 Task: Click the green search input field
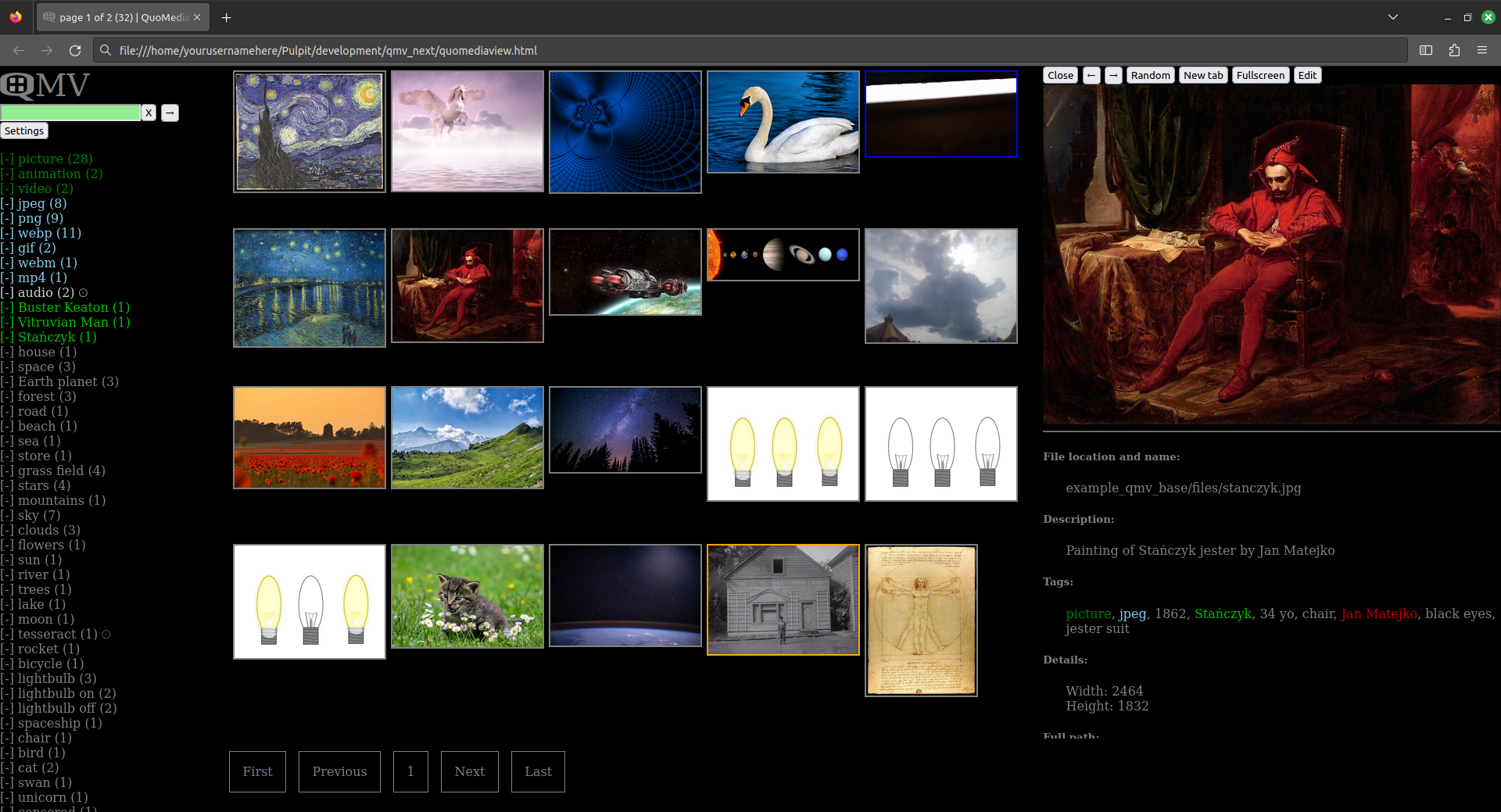tap(70, 113)
